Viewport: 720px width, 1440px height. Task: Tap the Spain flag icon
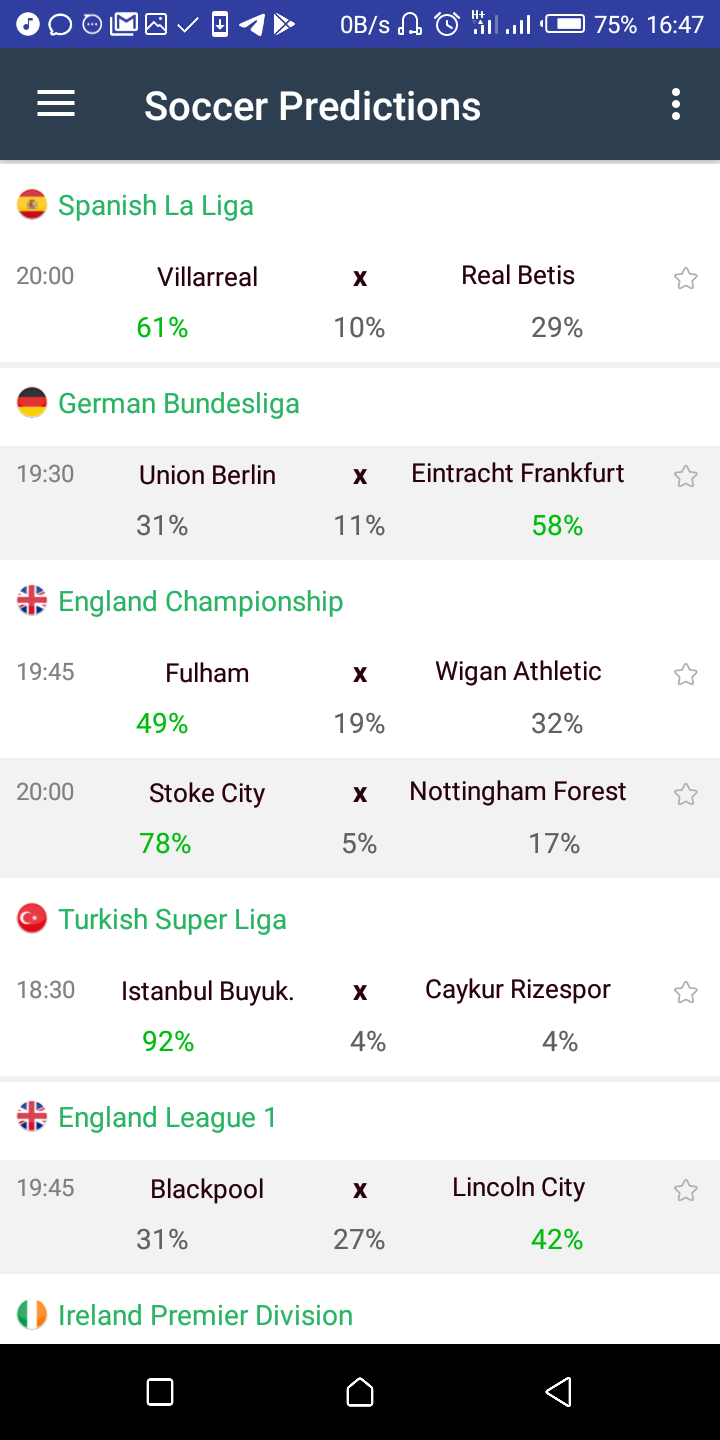pyautogui.click(x=32, y=205)
